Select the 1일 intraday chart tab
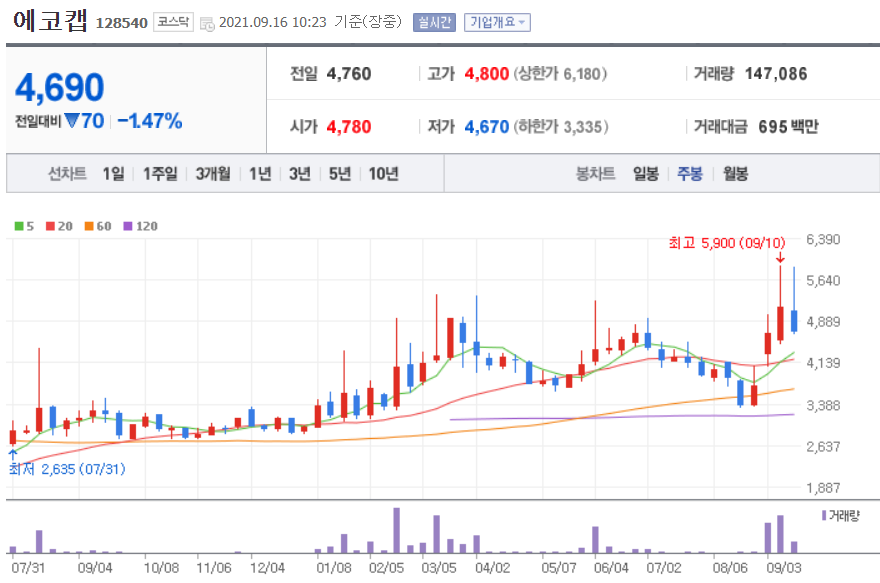 [x=112, y=173]
